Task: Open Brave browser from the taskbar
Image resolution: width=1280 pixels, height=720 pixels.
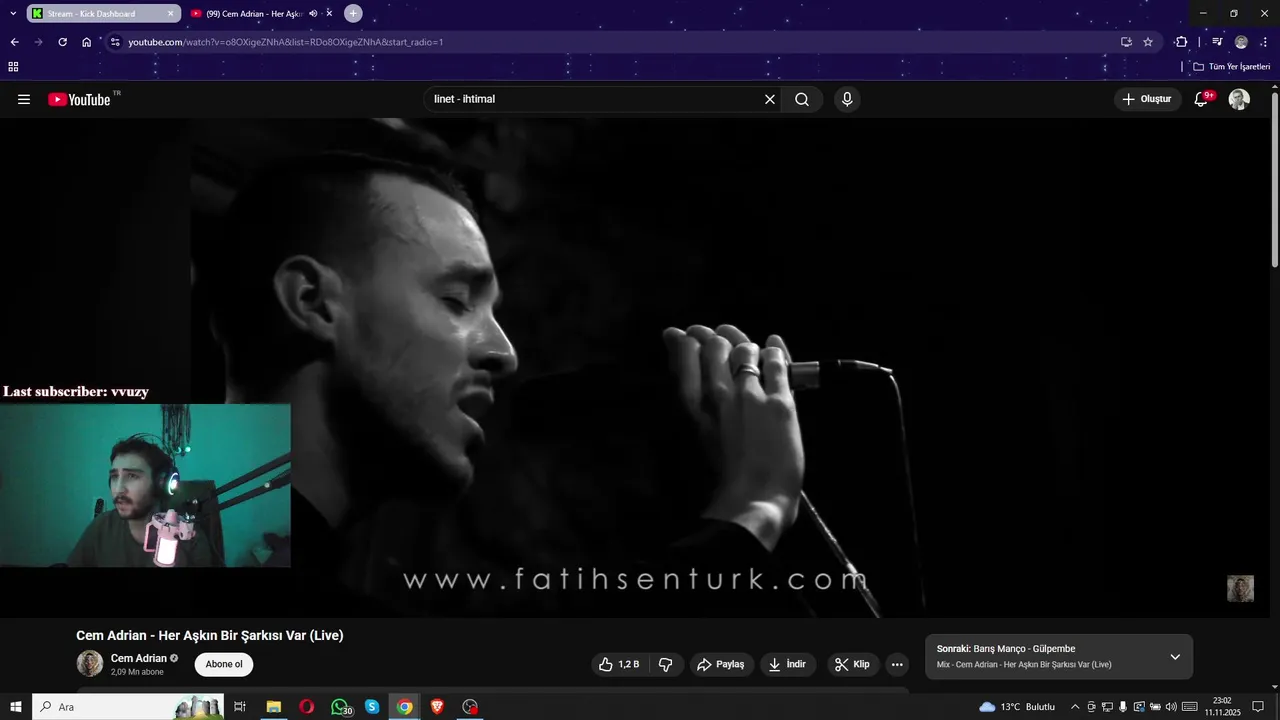Action: 437,707
